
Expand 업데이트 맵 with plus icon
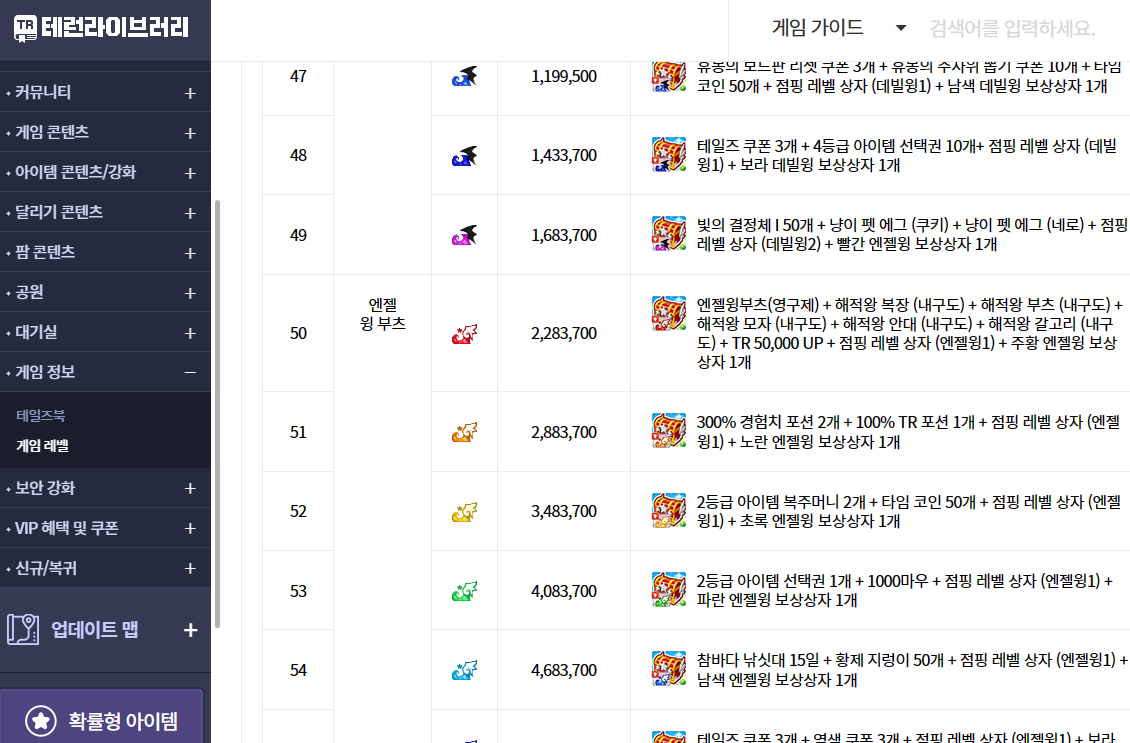(x=190, y=630)
